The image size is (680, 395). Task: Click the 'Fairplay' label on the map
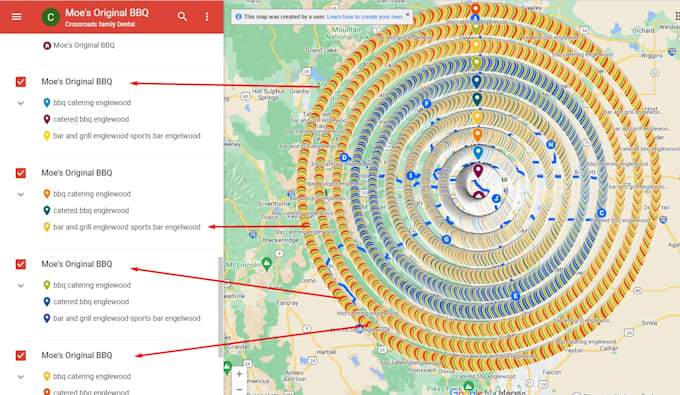click(287, 303)
